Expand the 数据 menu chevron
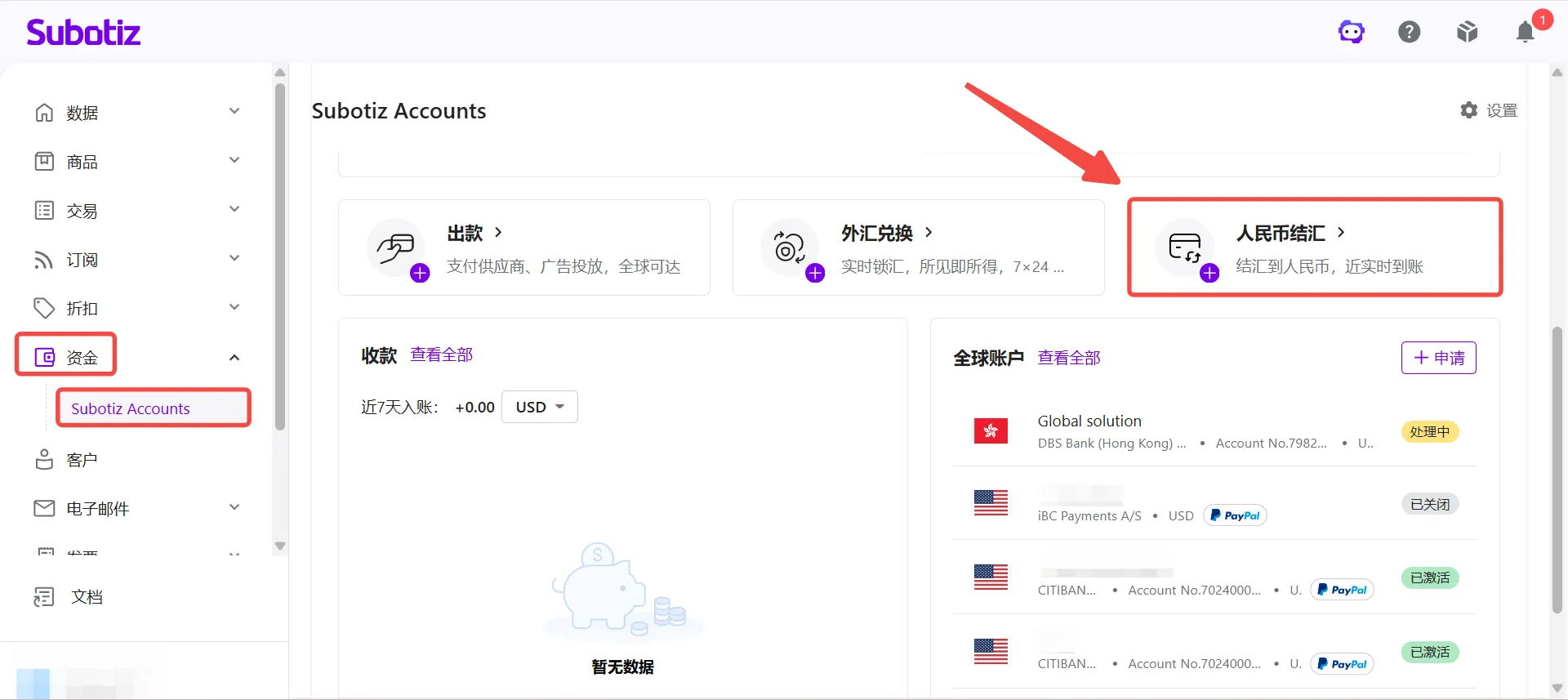Image resolution: width=1568 pixels, height=700 pixels. click(234, 111)
